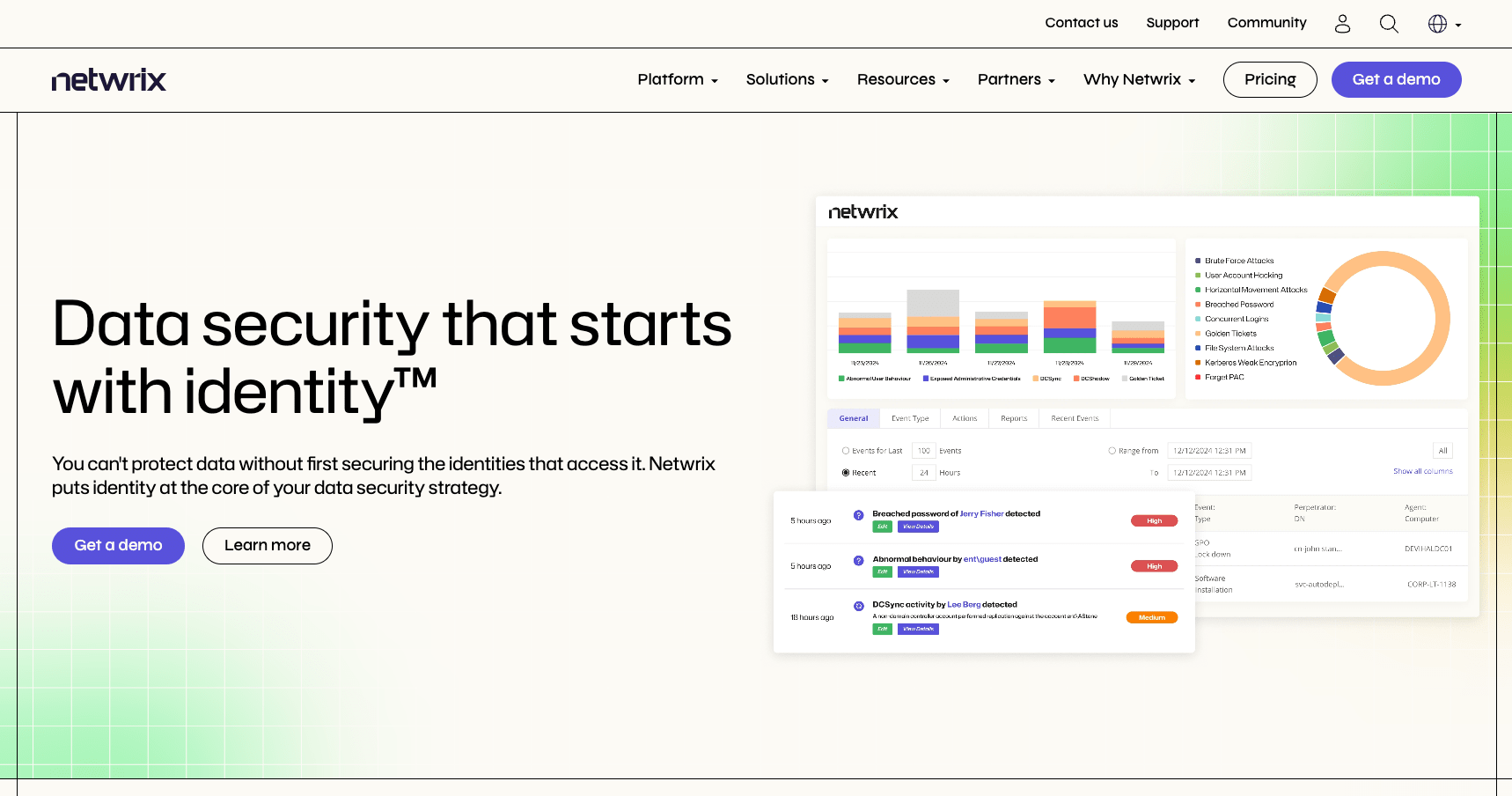Click High badge on Breached password alert
Image resolution: width=1512 pixels, height=796 pixels.
[1154, 520]
